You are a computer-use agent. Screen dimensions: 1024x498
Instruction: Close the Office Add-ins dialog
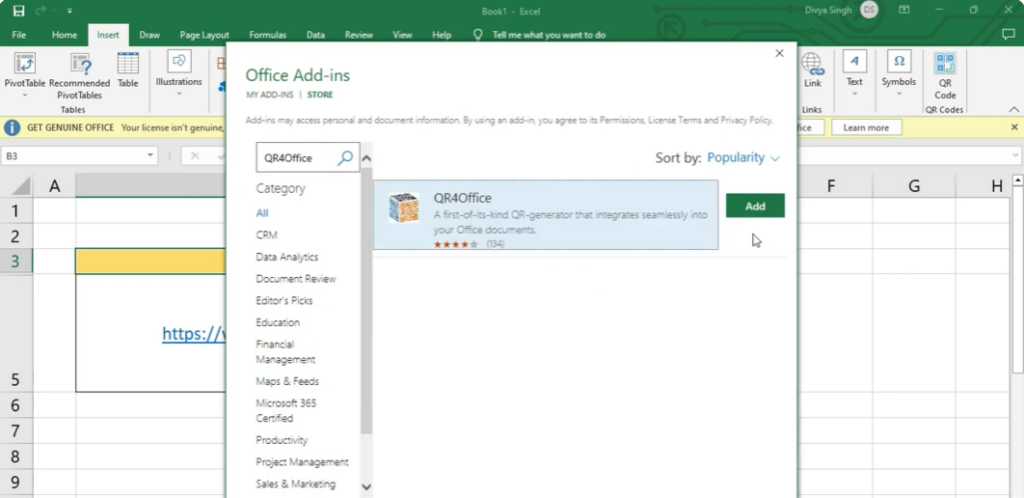coord(779,54)
